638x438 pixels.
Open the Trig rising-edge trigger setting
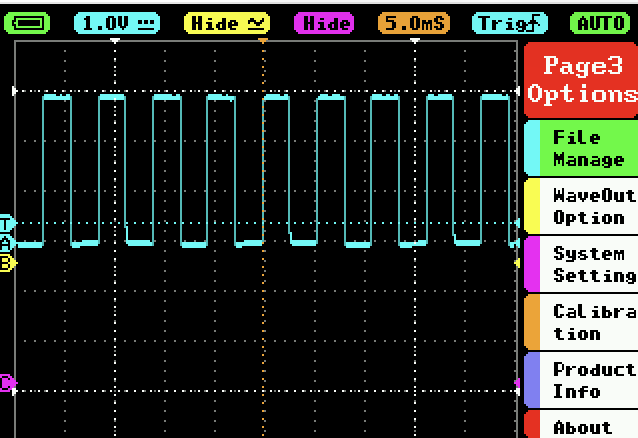(x=509, y=23)
